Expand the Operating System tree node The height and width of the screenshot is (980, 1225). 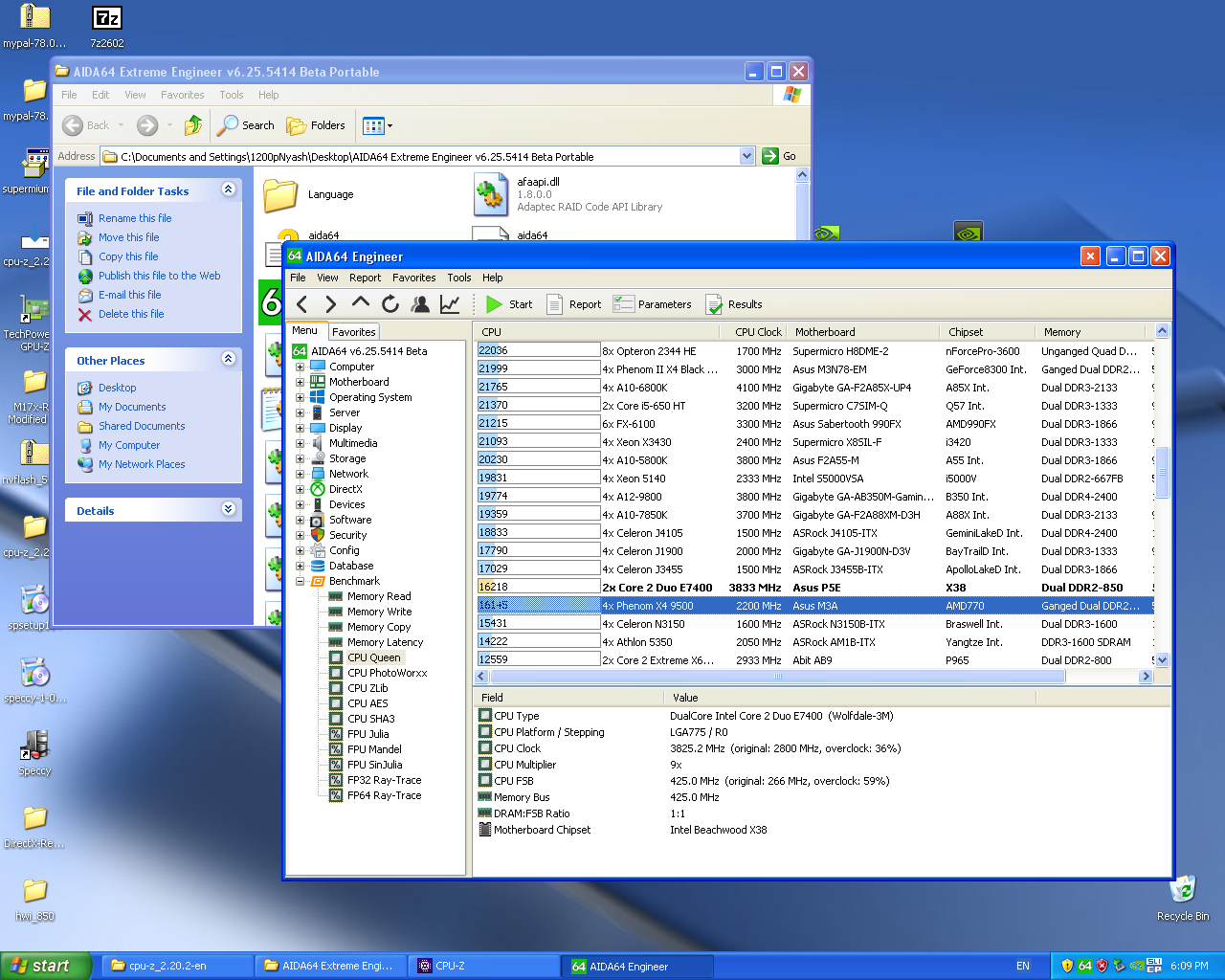coord(300,397)
